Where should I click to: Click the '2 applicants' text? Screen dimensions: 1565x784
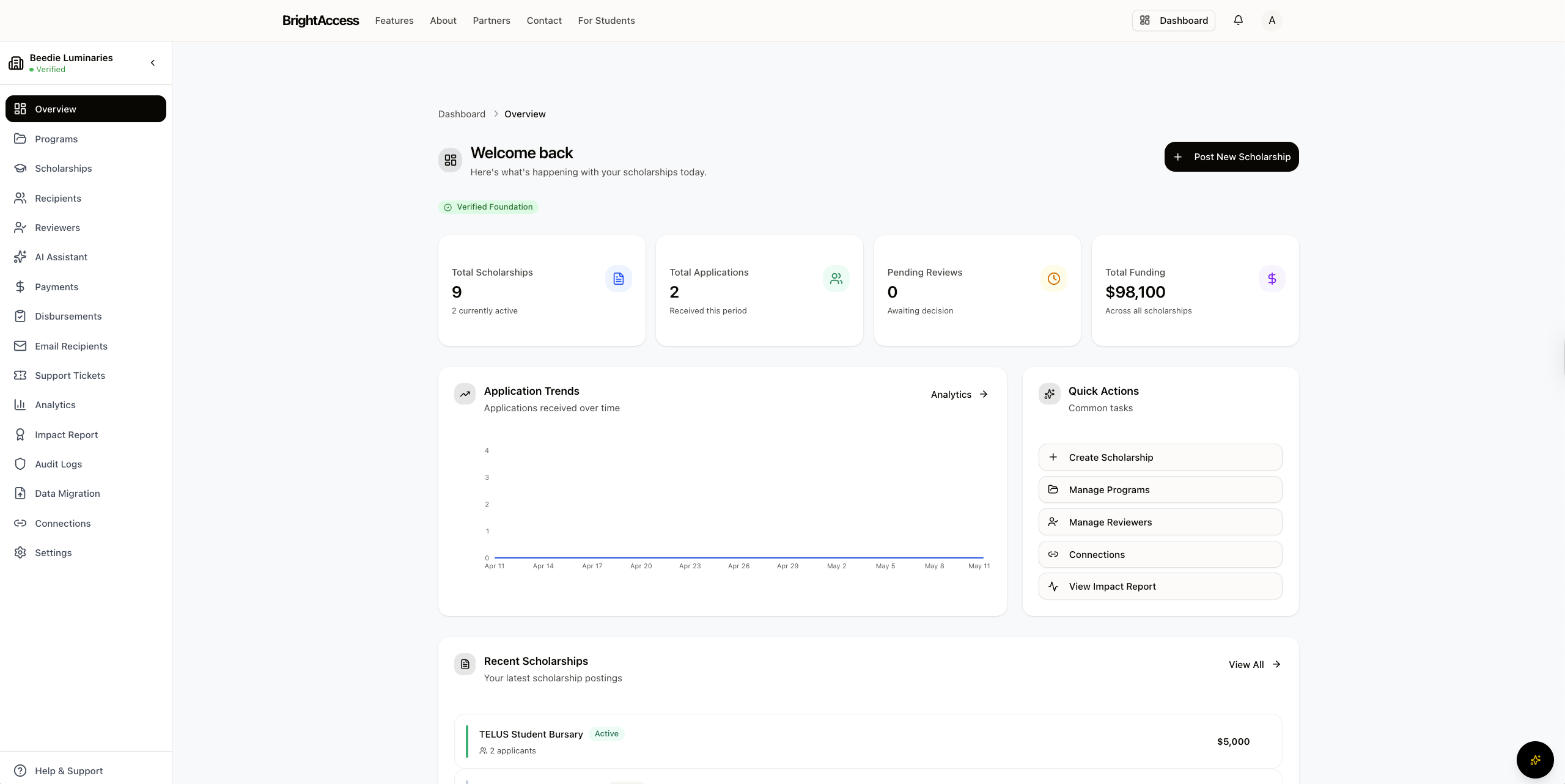coord(512,750)
